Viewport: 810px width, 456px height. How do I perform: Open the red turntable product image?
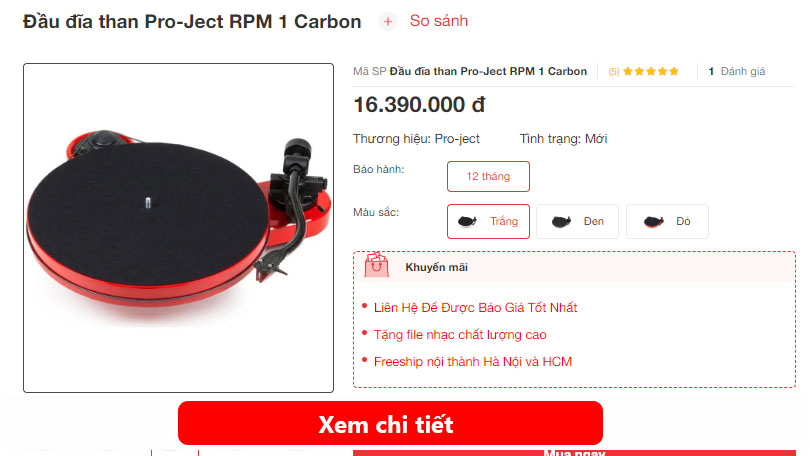(178, 228)
